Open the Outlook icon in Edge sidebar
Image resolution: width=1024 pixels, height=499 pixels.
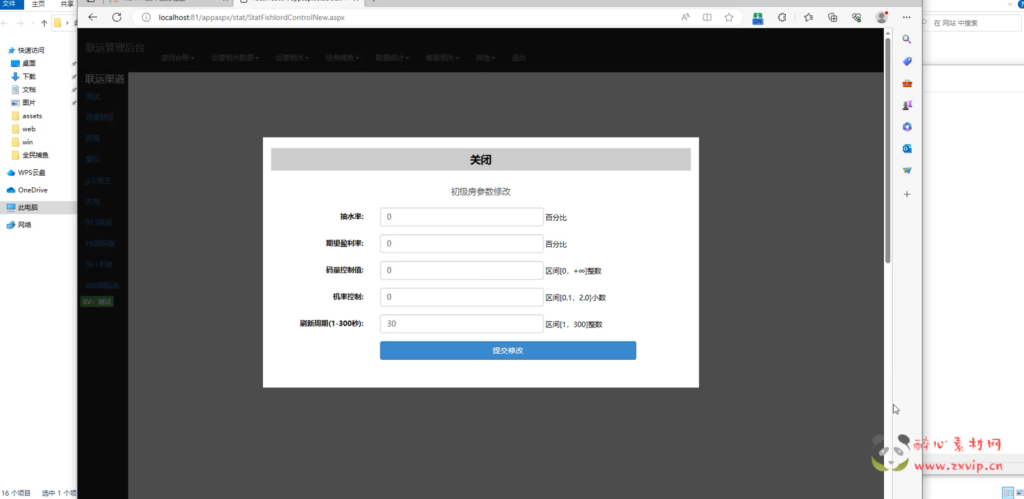click(907, 148)
